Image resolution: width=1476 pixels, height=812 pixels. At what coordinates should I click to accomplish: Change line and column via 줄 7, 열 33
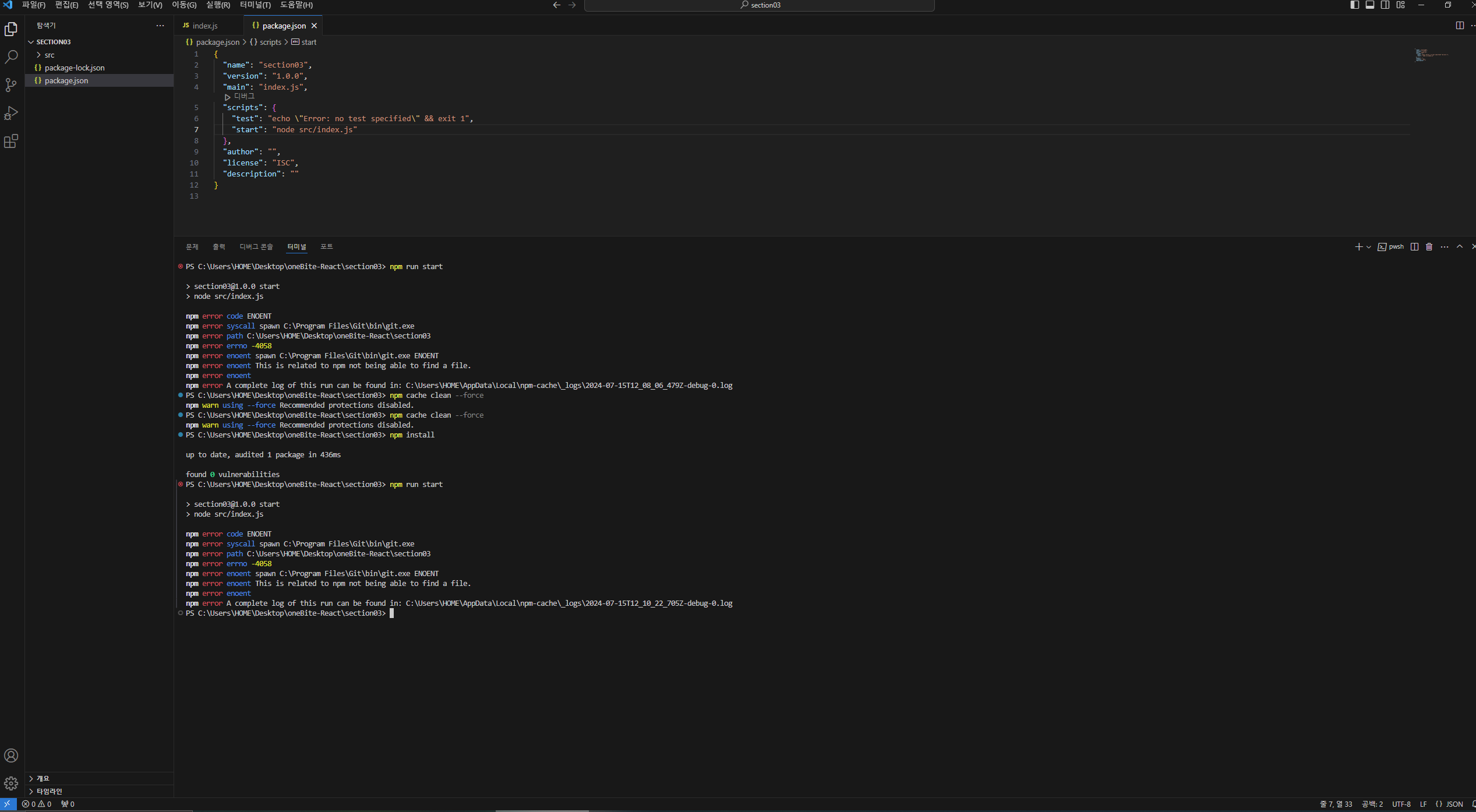(1336, 804)
